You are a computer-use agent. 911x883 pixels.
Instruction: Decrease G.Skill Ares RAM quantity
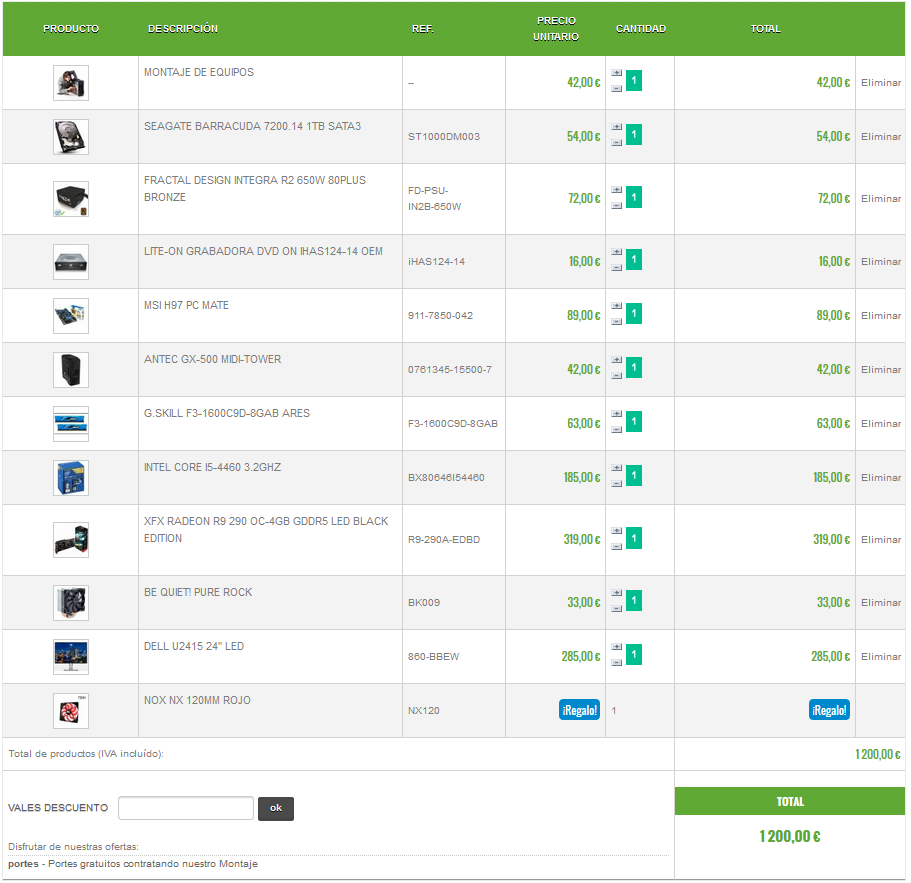(x=616, y=429)
